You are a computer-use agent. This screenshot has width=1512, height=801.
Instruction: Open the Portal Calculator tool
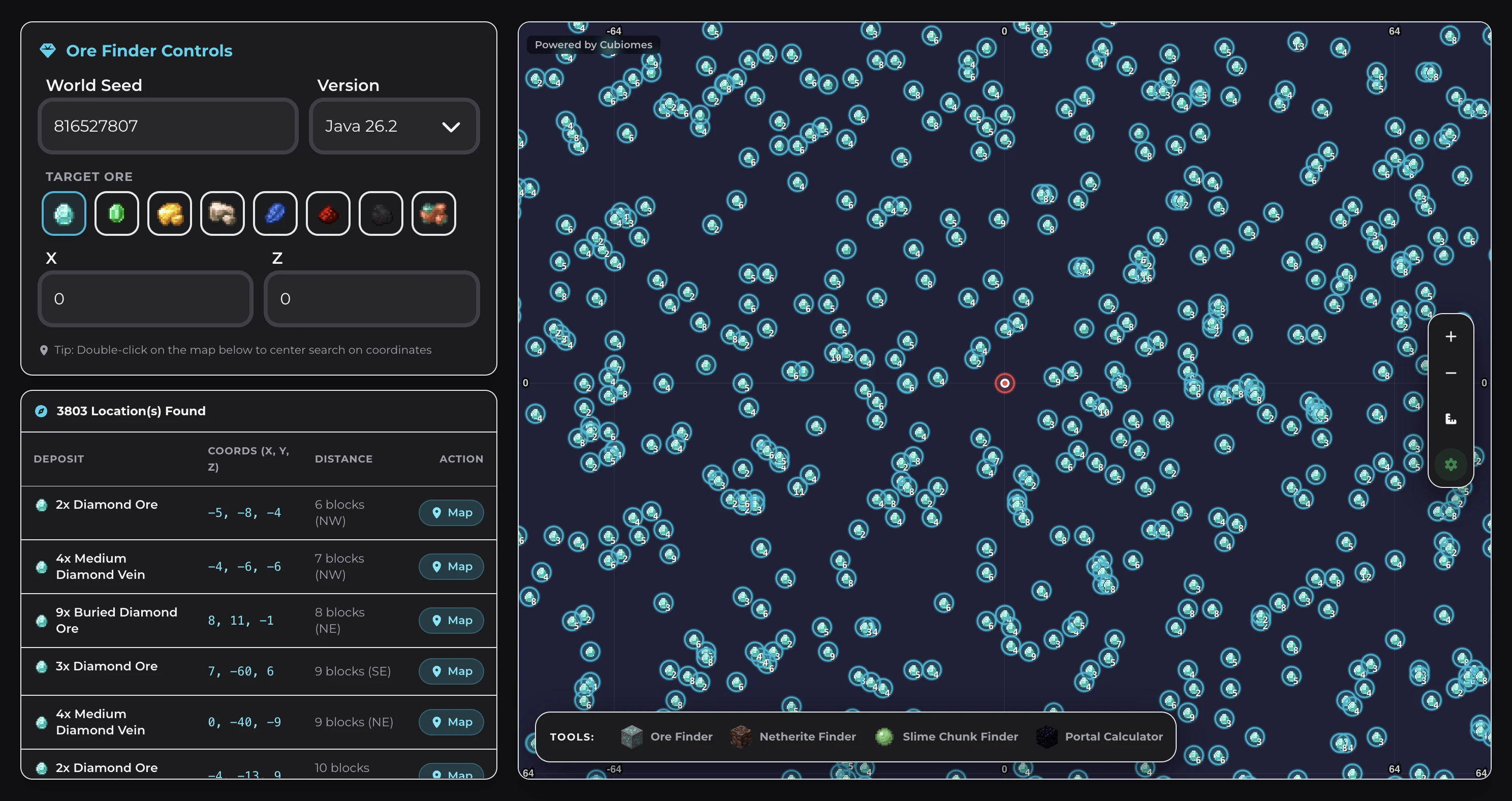point(1099,736)
